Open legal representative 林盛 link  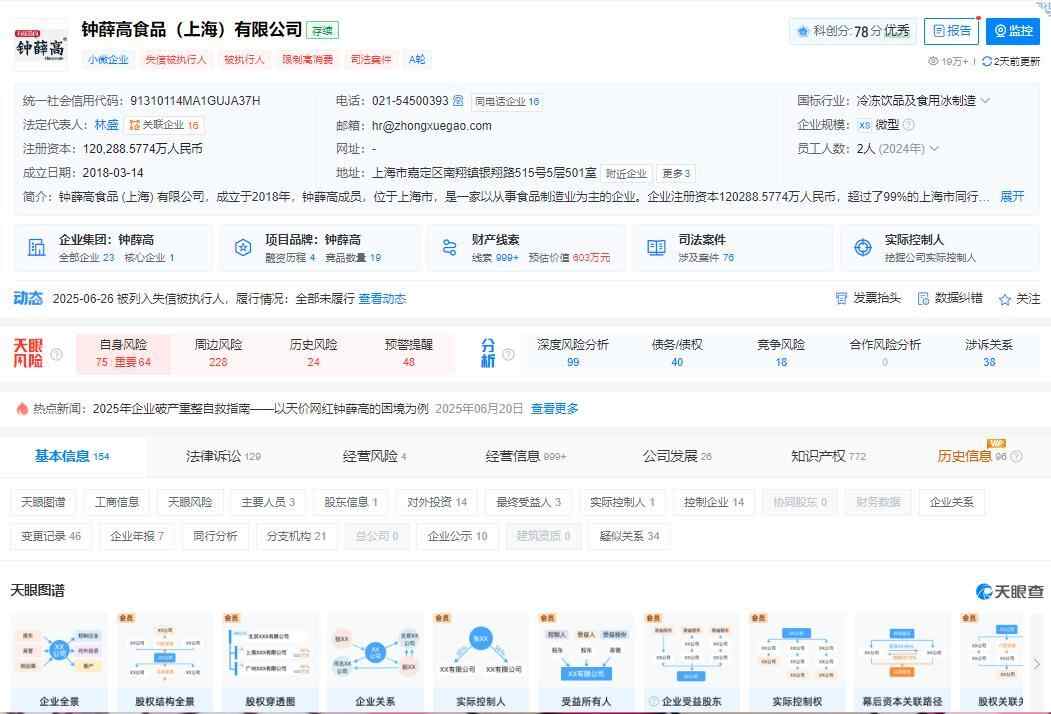(106, 125)
